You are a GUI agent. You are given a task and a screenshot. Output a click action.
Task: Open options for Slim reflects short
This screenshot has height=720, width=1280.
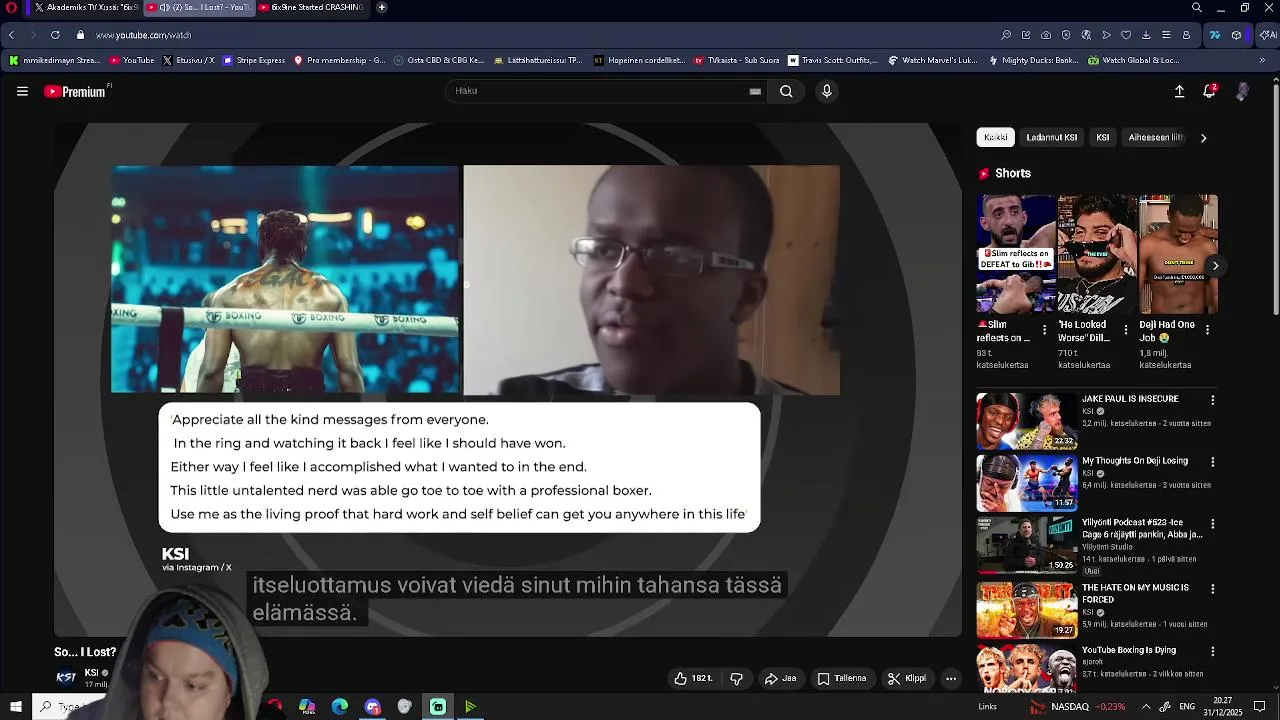coord(1045,329)
